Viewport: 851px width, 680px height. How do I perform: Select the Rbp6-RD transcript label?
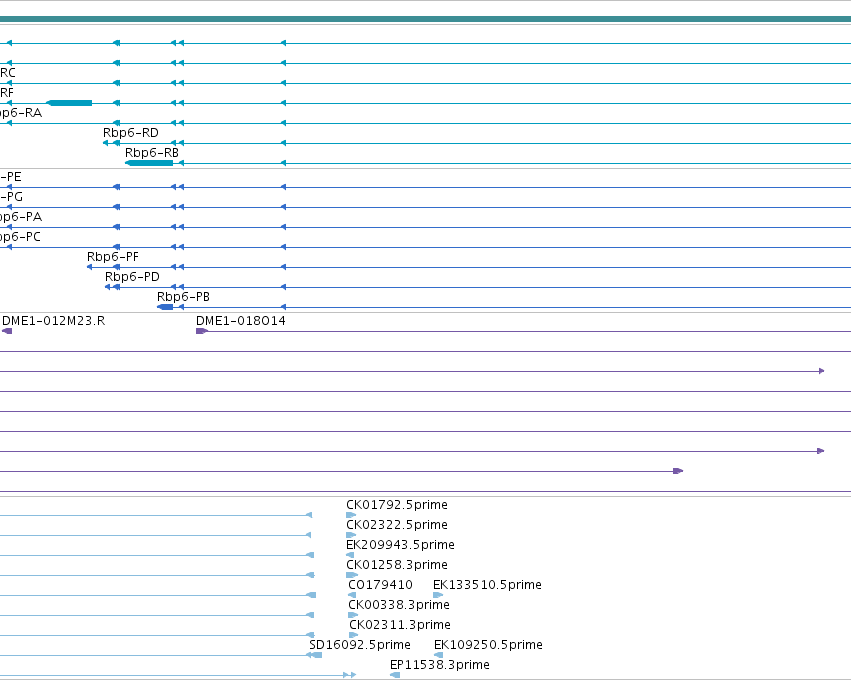(x=131, y=133)
